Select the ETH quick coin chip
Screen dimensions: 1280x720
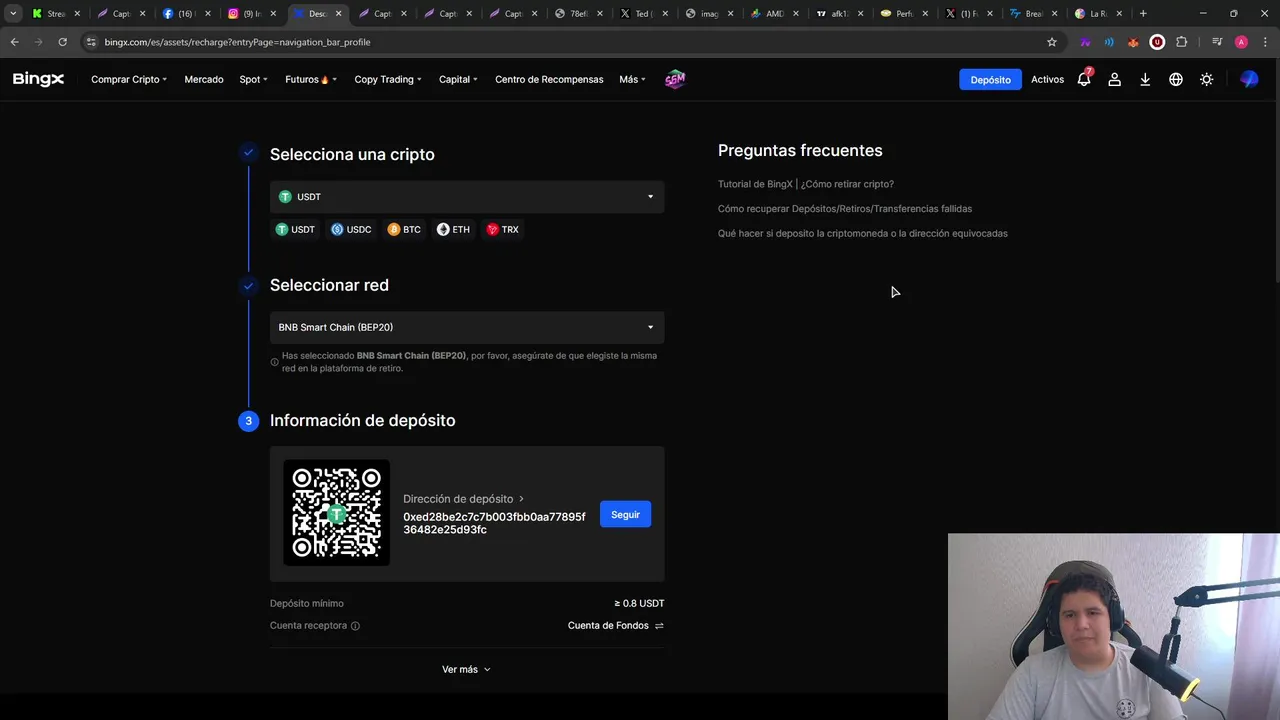point(453,229)
